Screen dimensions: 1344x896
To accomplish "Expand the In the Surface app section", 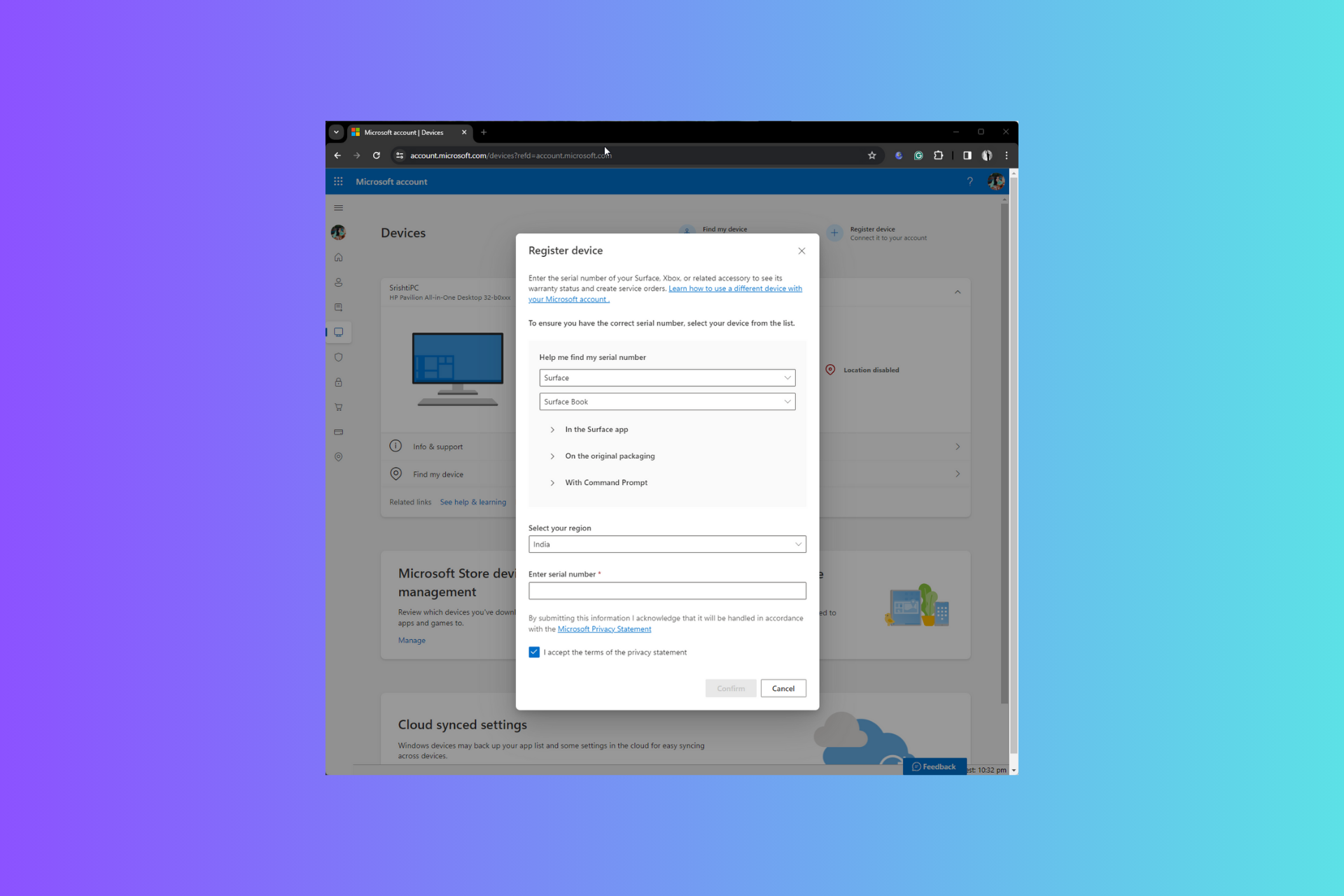I will pos(596,430).
